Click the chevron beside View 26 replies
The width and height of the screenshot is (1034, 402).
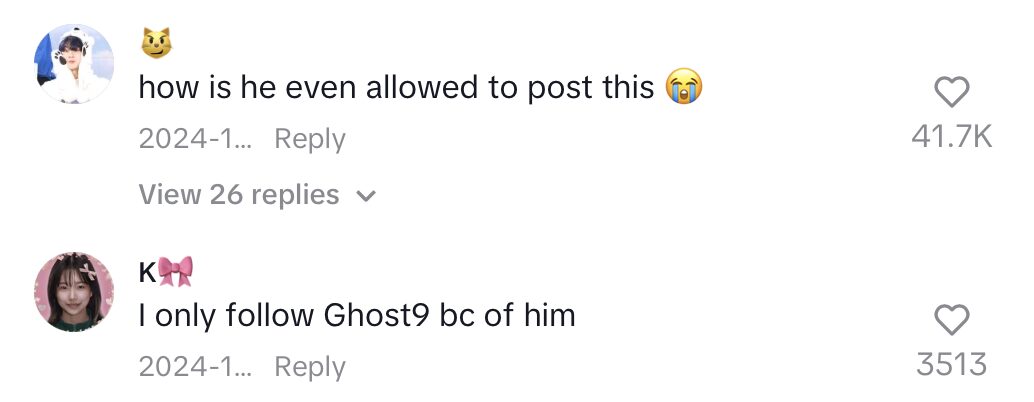(366, 196)
